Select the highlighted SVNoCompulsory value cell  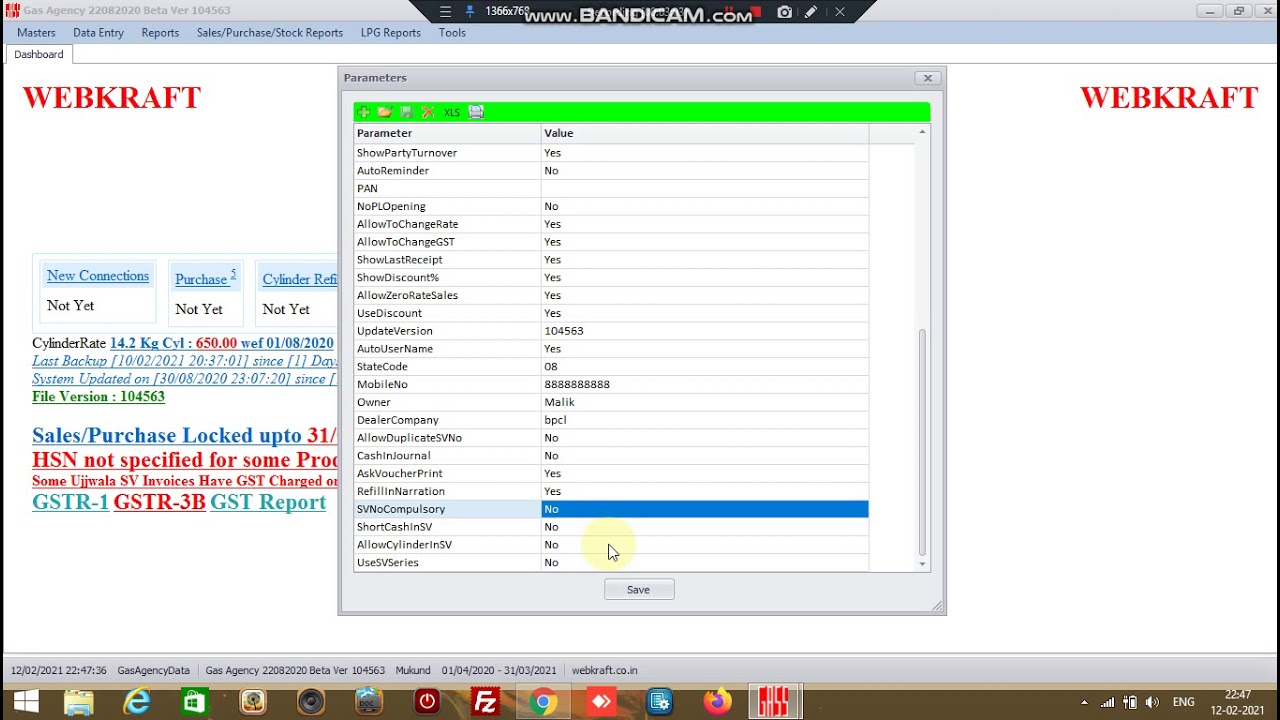tap(704, 509)
